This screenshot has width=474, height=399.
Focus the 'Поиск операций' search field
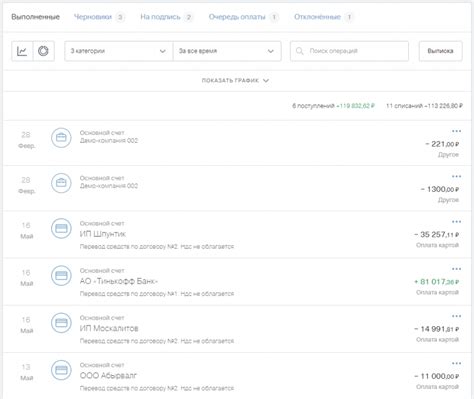point(349,51)
